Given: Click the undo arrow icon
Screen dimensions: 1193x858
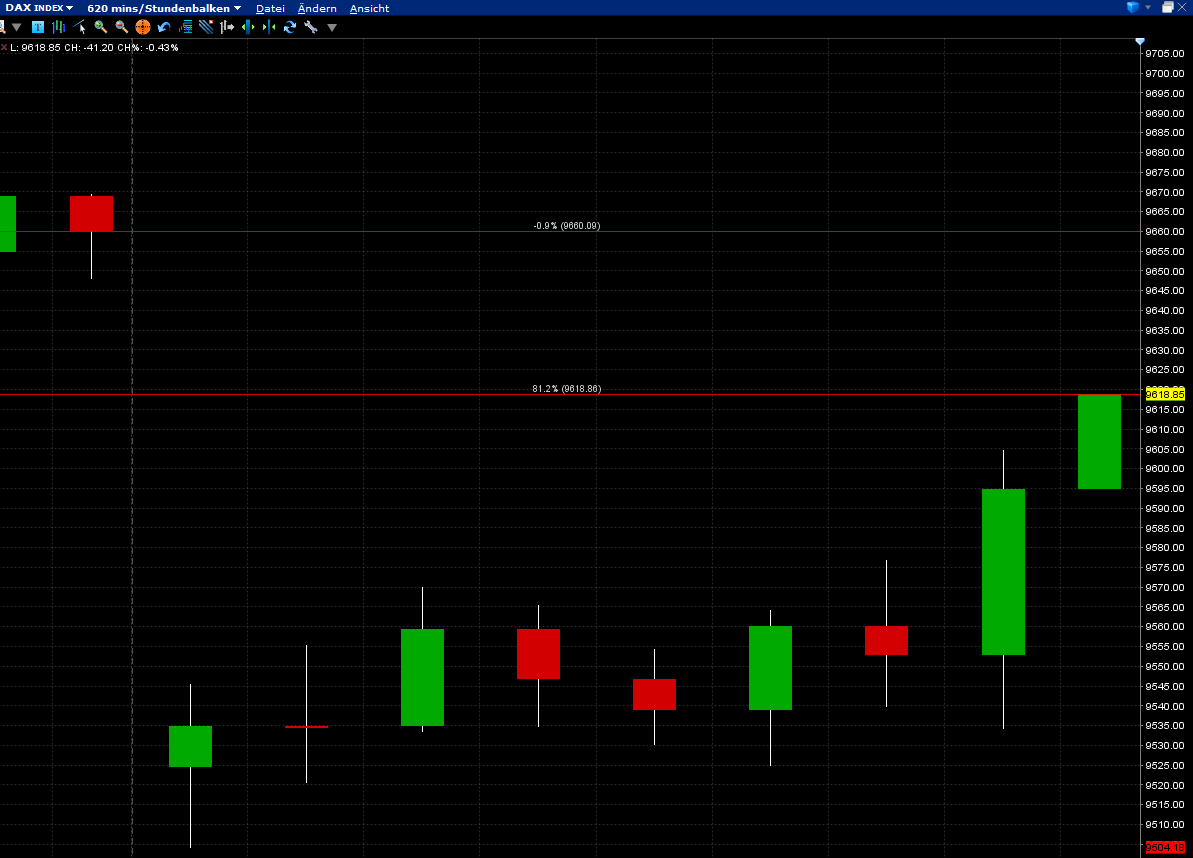Looking at the screenshot, I should pyautogui.click(x=162, y=27).
